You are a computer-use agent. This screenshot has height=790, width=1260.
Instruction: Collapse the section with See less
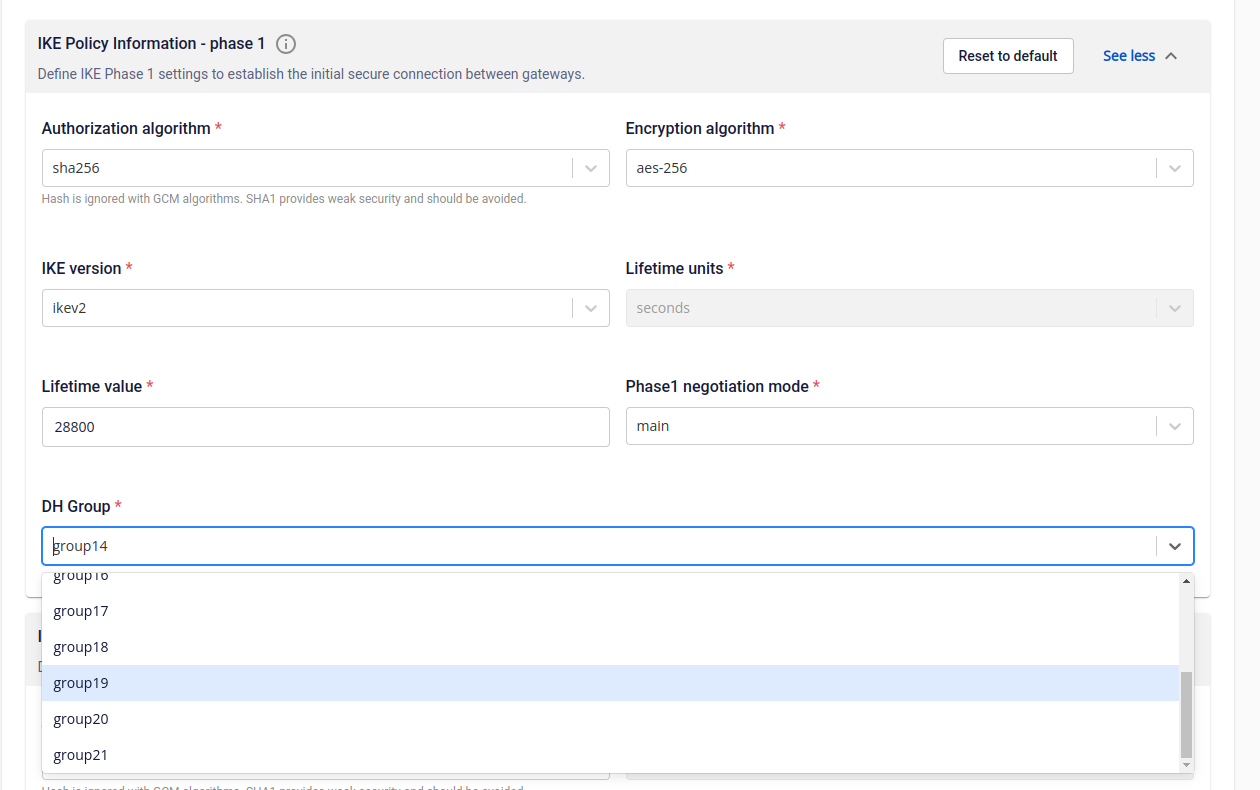pyautogui.click(x=1140, y=56)
